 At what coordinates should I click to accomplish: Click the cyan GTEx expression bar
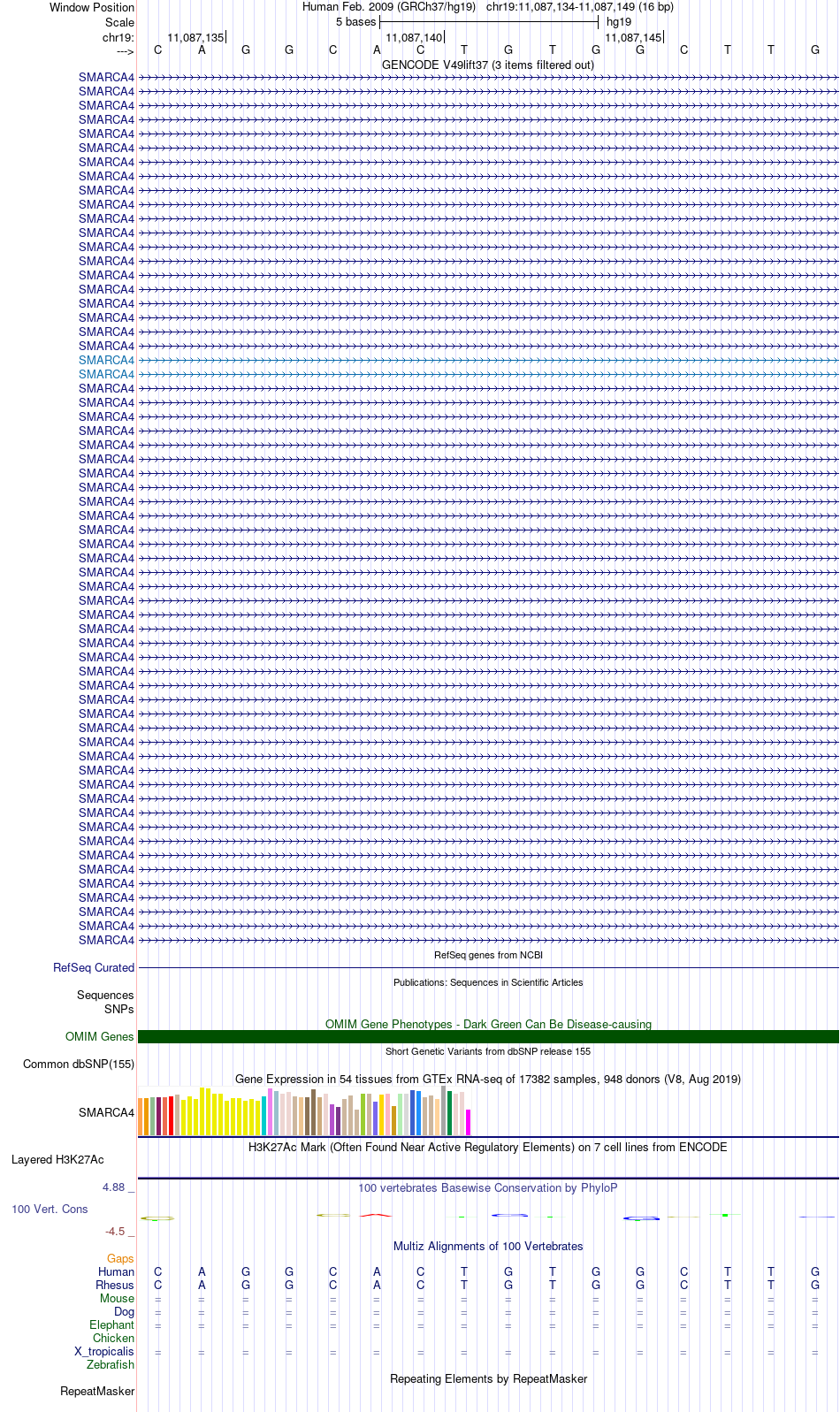click(264, 1117)
